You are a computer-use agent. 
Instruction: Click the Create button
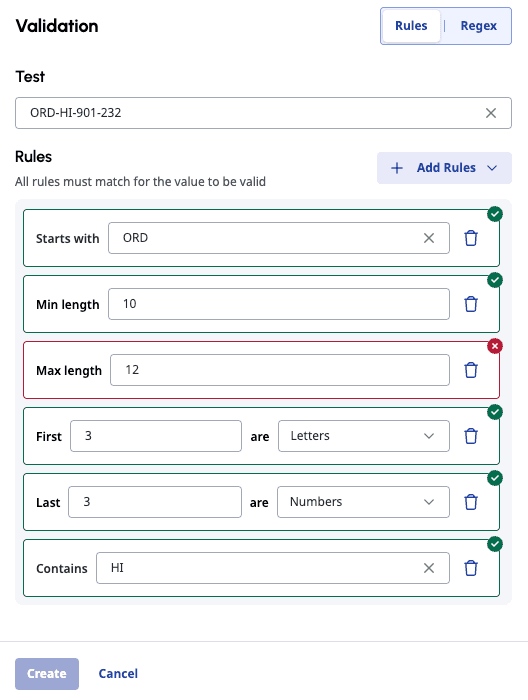[x=47, y=674]
